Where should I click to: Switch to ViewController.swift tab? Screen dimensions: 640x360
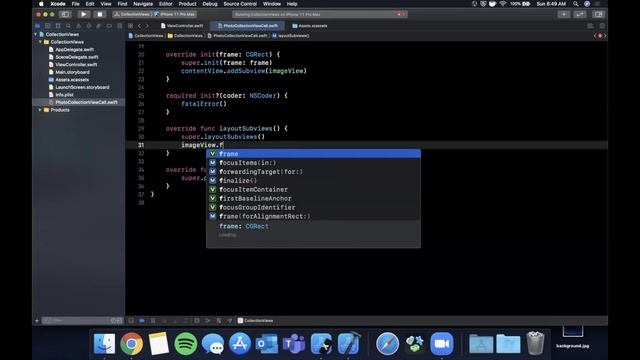point(182,26)
